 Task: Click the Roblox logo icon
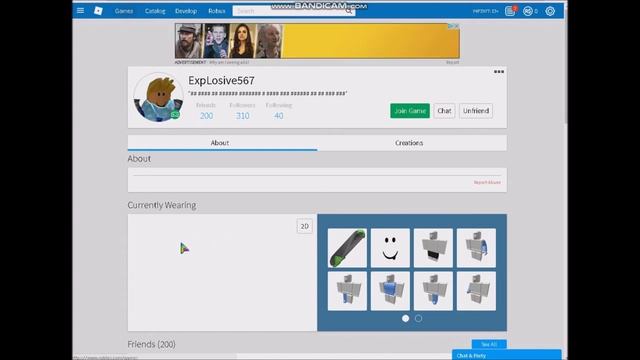[x=98, y=11]
